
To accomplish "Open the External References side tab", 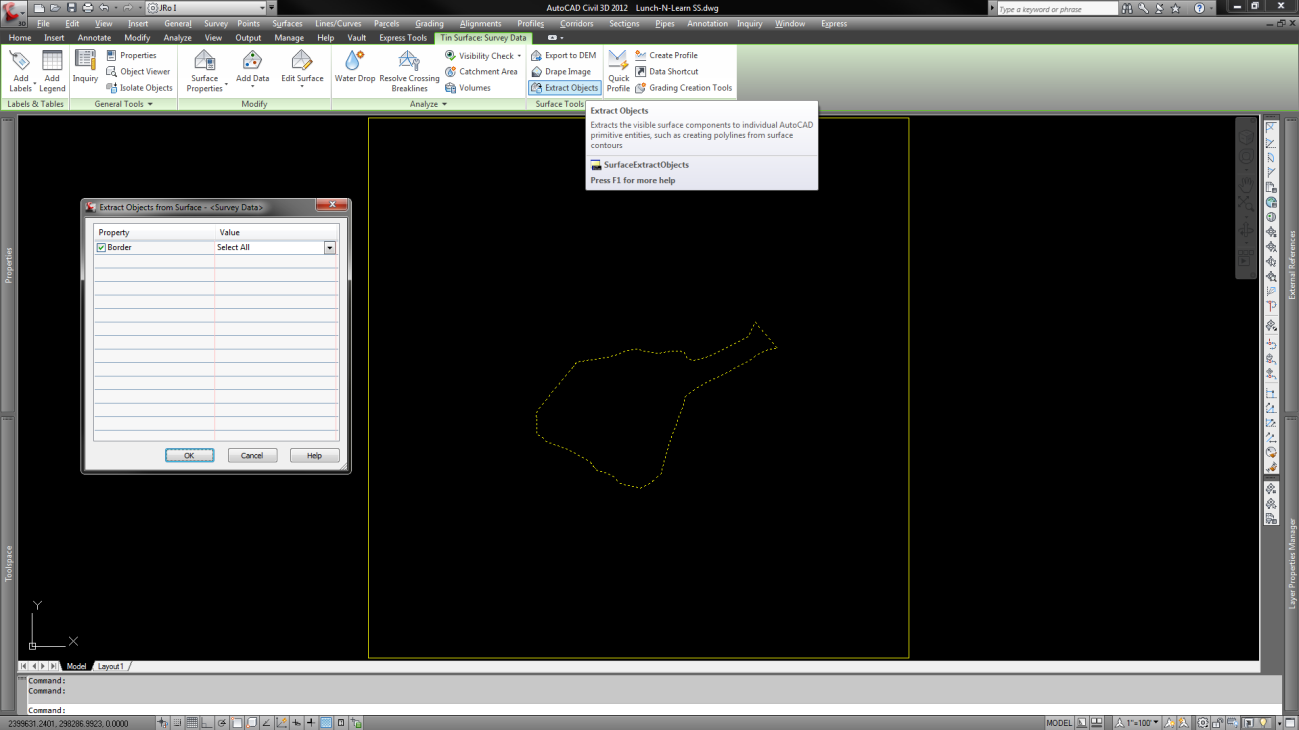I will point(1291,264).
